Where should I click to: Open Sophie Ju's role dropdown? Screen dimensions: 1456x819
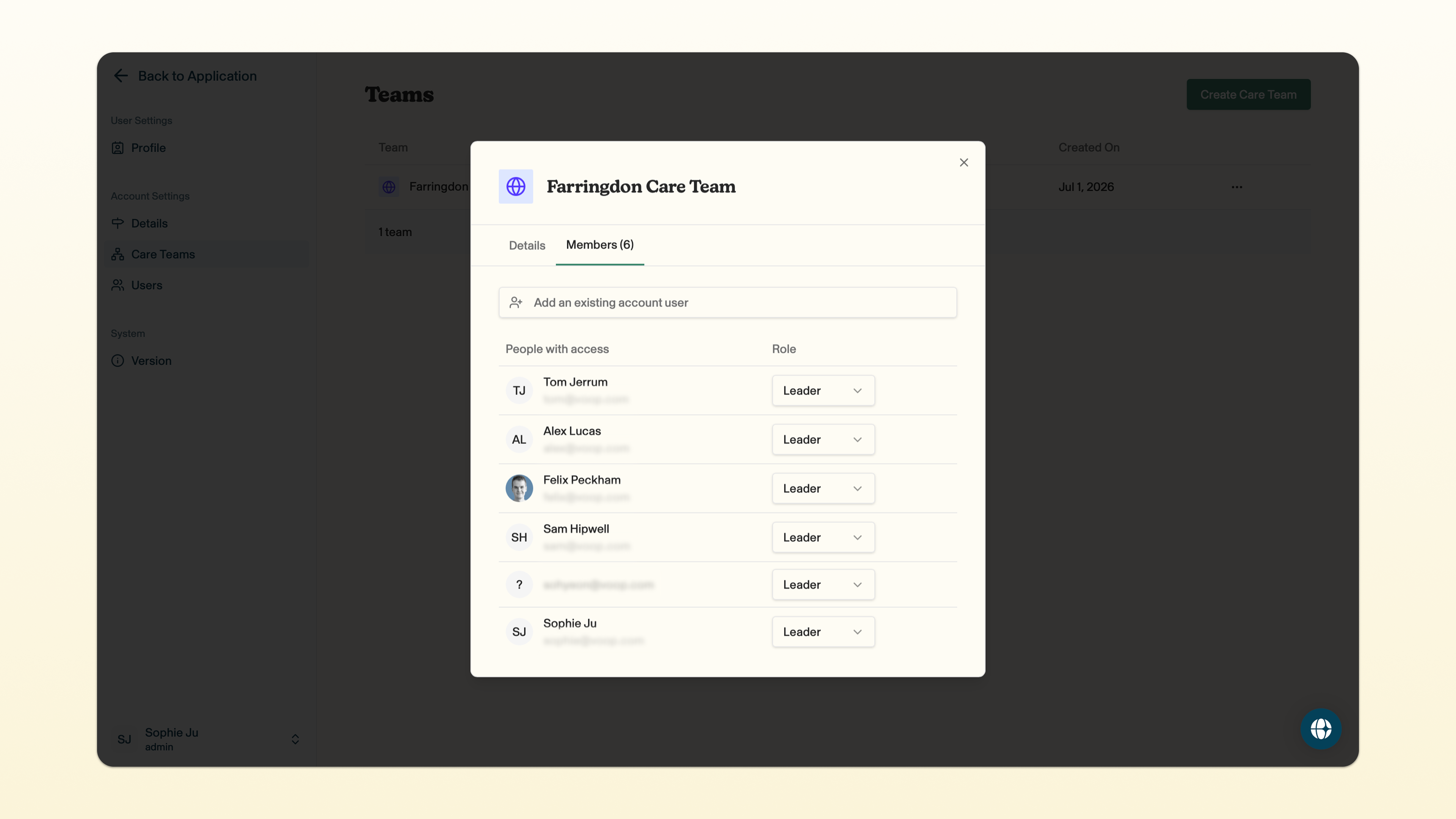point(823,632)
